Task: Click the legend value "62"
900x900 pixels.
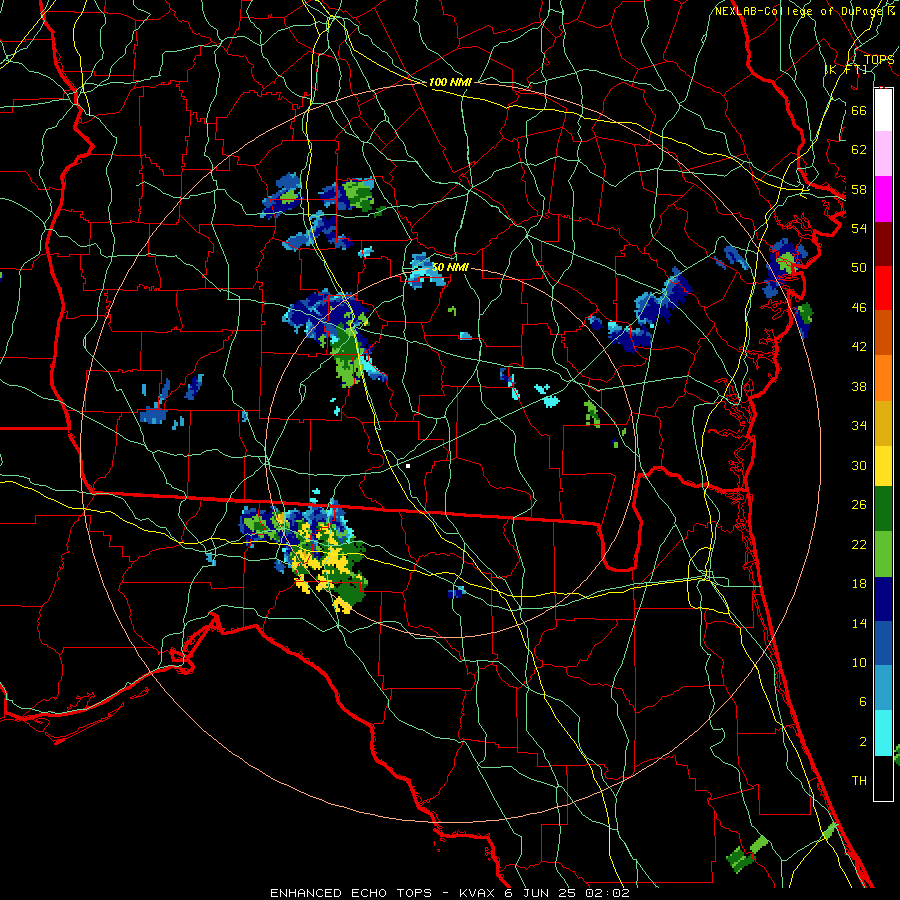Action: pos(859,150)
